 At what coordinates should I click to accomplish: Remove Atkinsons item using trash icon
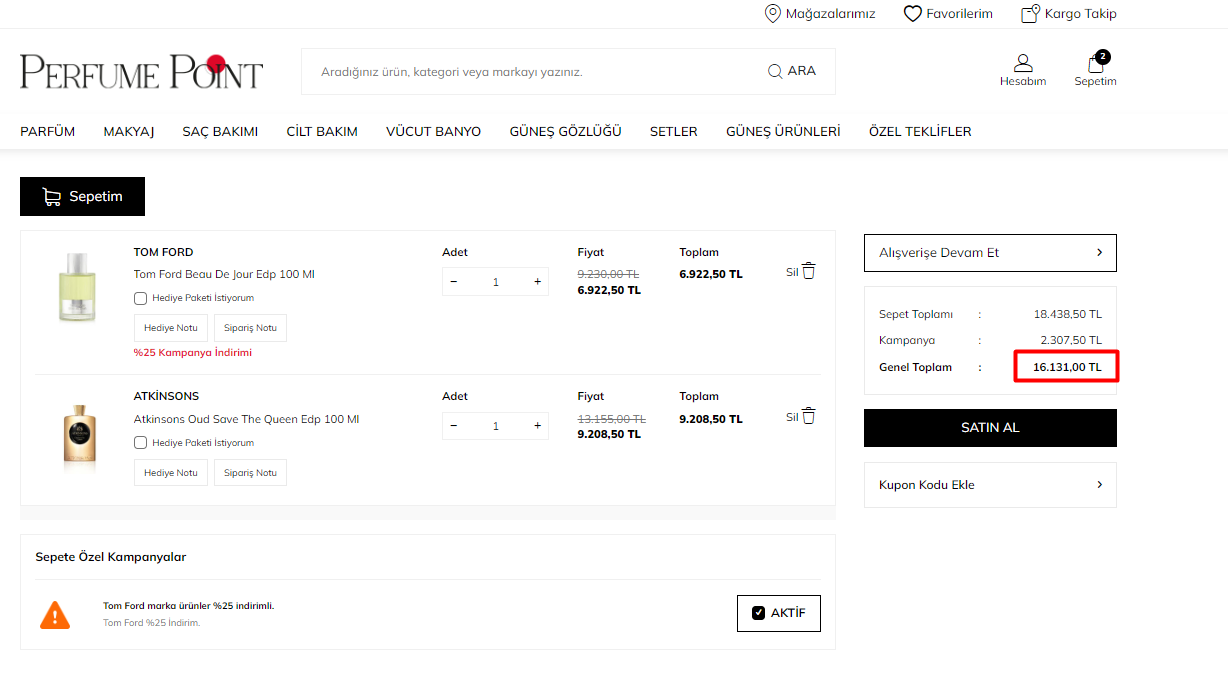tap(809, 416)
